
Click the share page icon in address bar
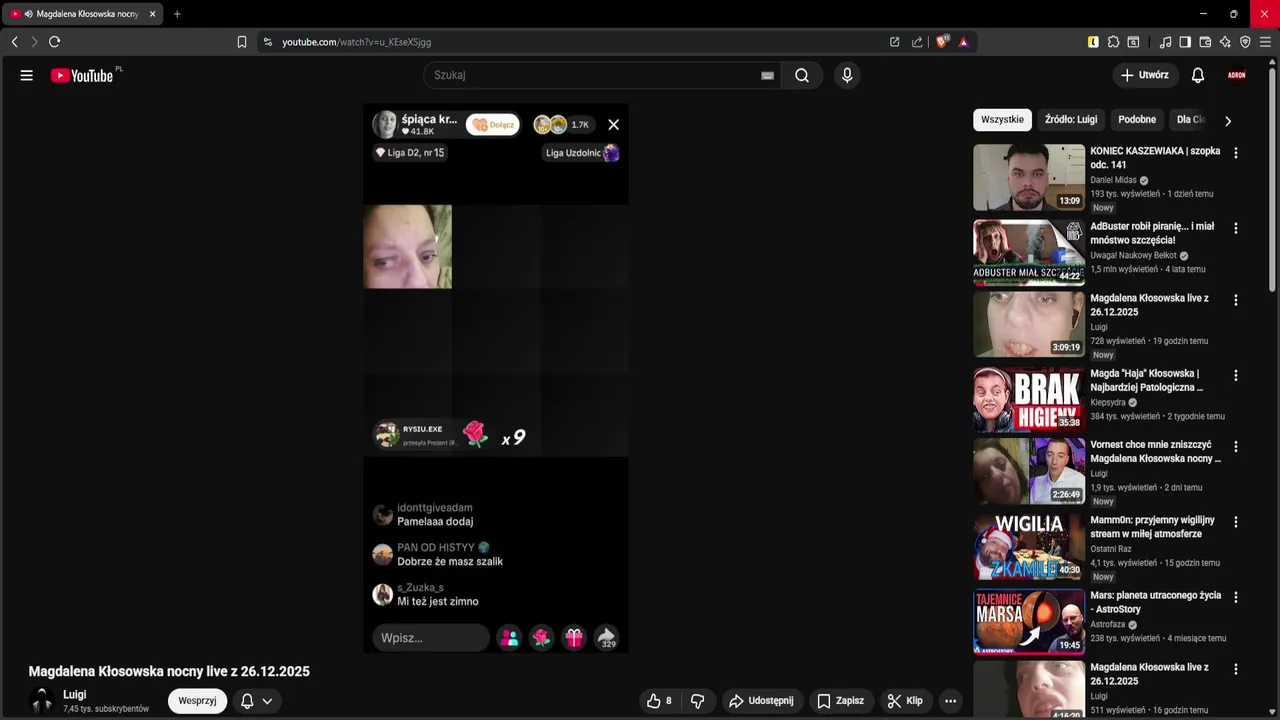(917, 42)
